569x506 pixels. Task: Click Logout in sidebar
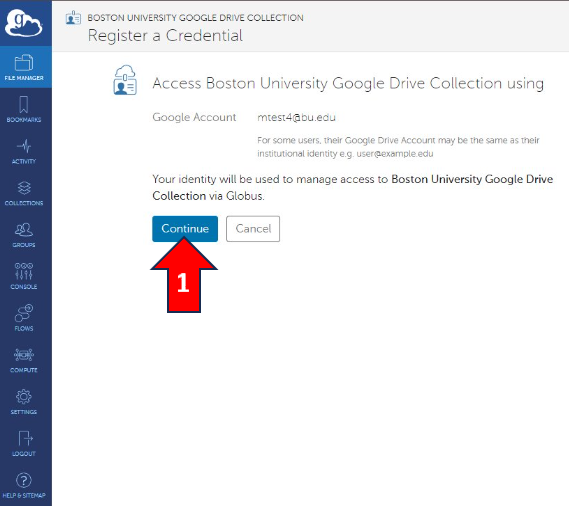click(24, 443)
